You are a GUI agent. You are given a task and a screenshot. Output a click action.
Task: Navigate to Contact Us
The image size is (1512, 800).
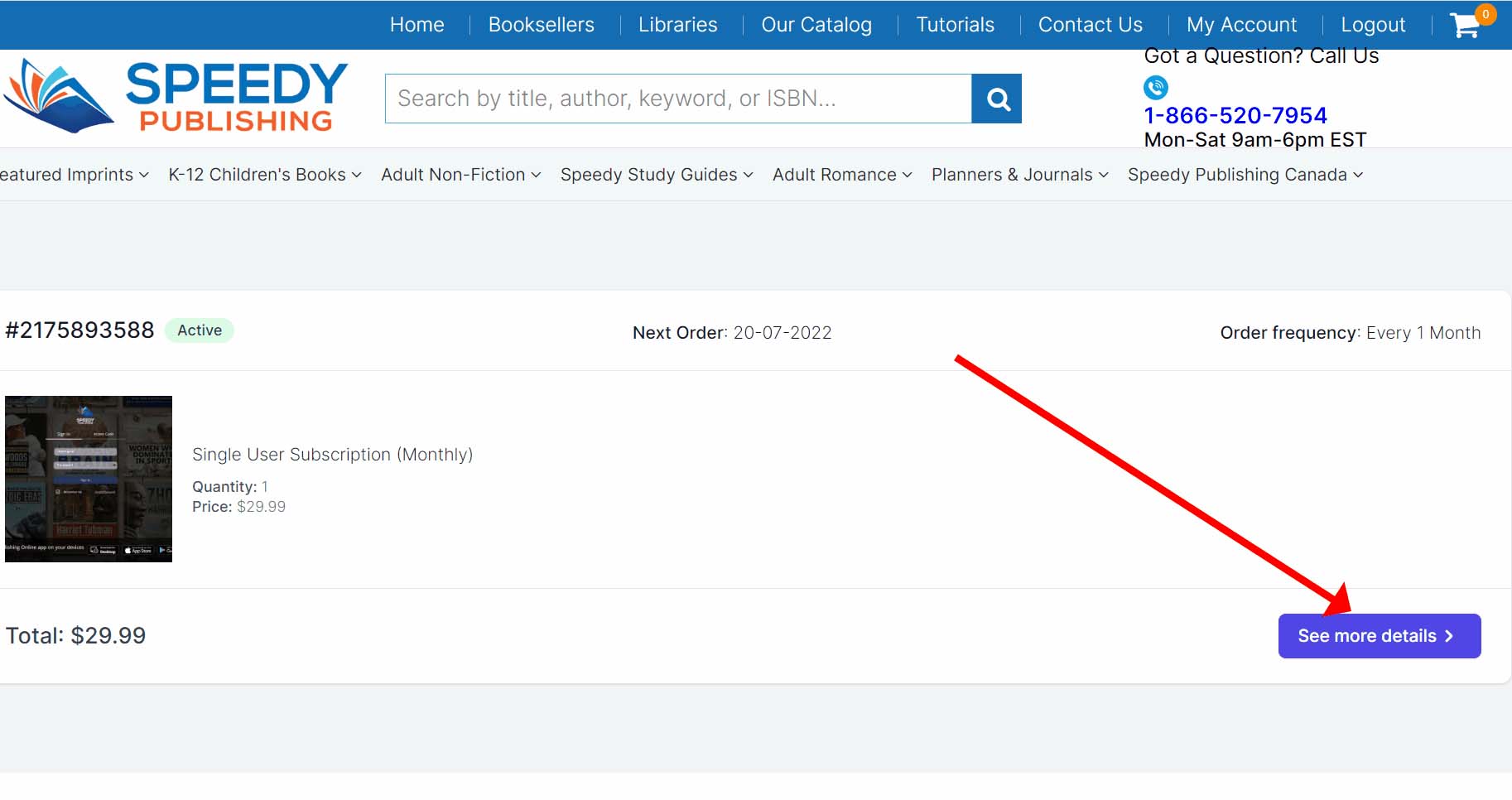1091,25
